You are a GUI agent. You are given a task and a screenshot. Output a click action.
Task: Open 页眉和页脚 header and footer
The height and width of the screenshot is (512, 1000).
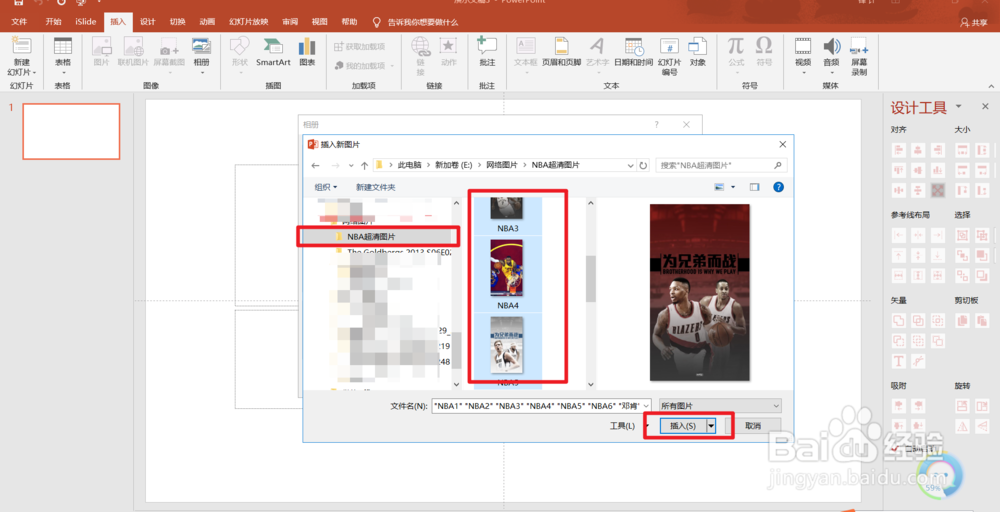tap(561, 52)
